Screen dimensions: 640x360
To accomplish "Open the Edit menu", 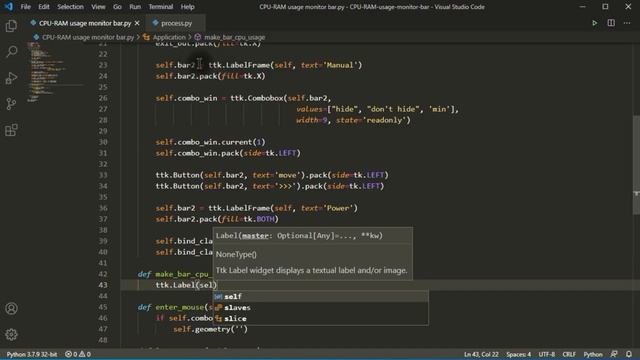I will (44, 7).
